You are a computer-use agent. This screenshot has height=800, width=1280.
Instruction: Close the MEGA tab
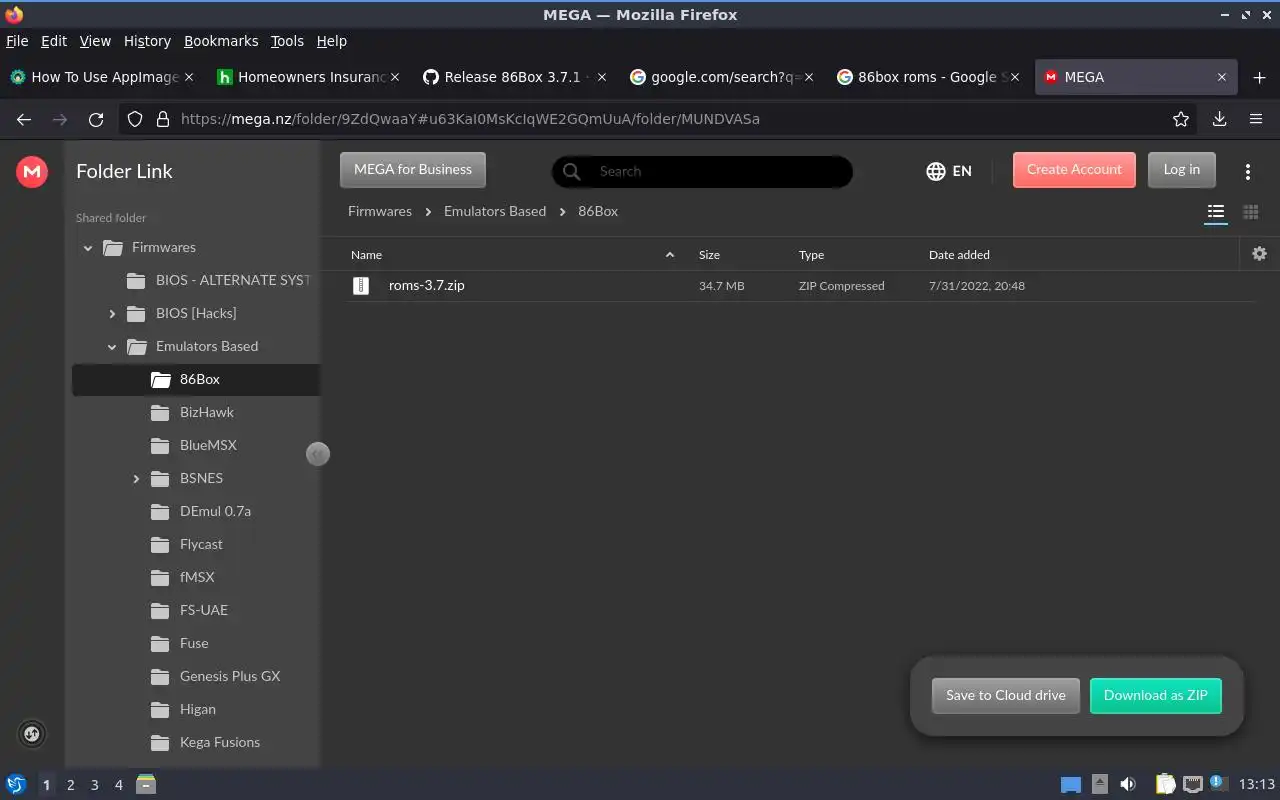coord(1221,77)
